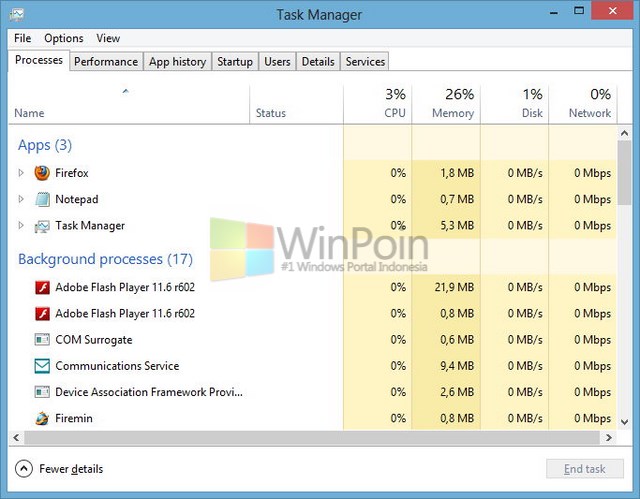Click the horizontal scrollbar thumb

pyautogui.click(x=312, y=437)
